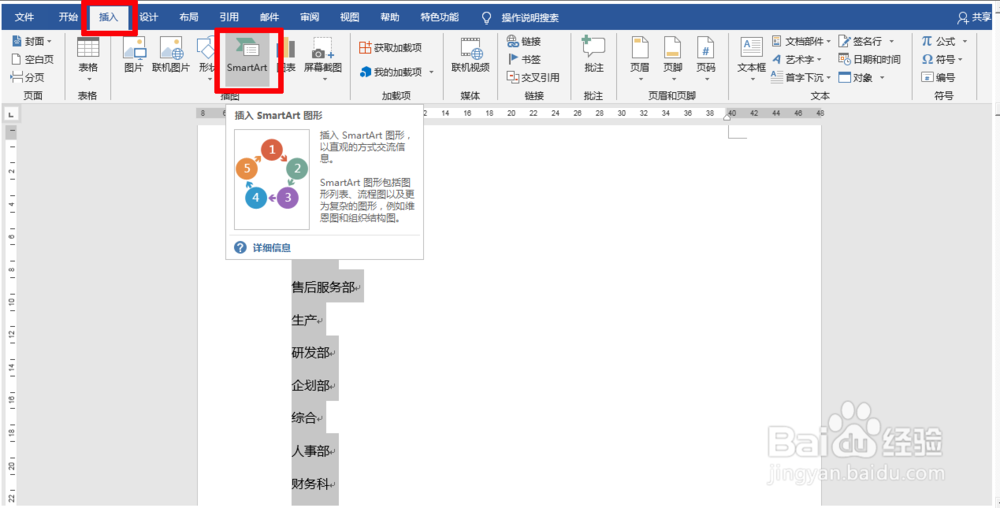
Task: Switch to the 引用 ribbon tab
Action: (229, 17)
